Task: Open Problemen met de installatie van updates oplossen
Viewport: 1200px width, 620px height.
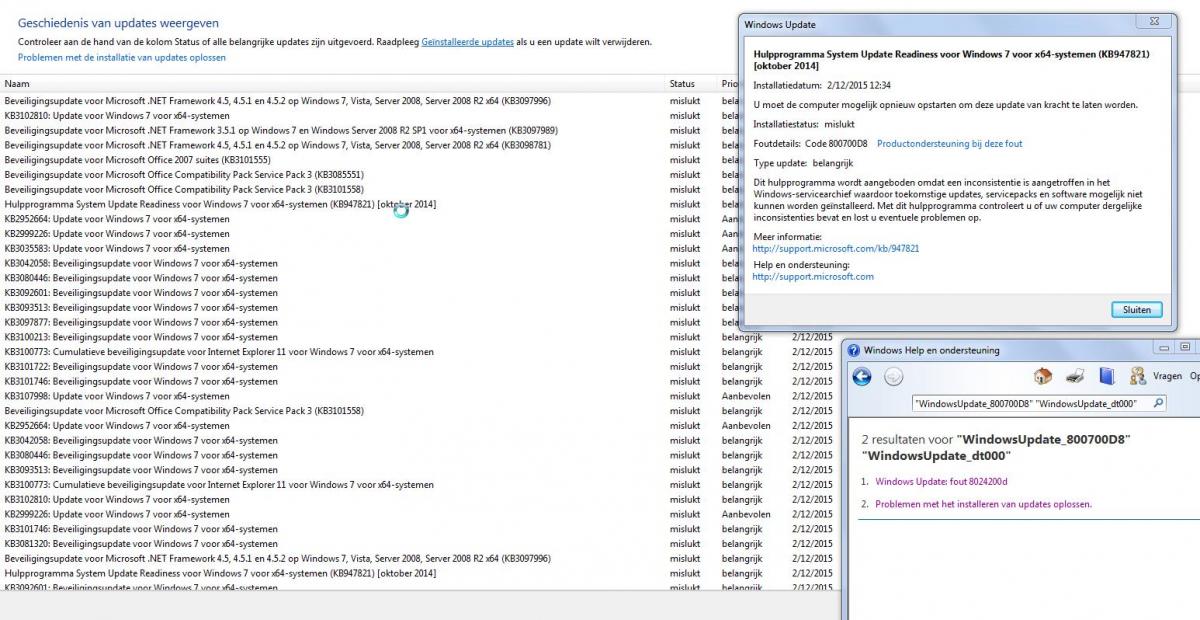Action: pos(122,57)
